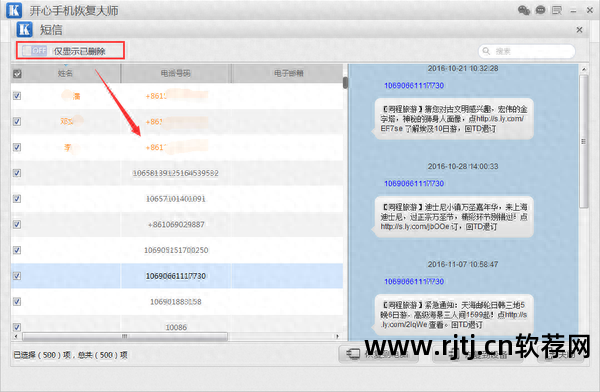
Task: Open the chat bubble support icon
Action: click(x=540, y=10)
